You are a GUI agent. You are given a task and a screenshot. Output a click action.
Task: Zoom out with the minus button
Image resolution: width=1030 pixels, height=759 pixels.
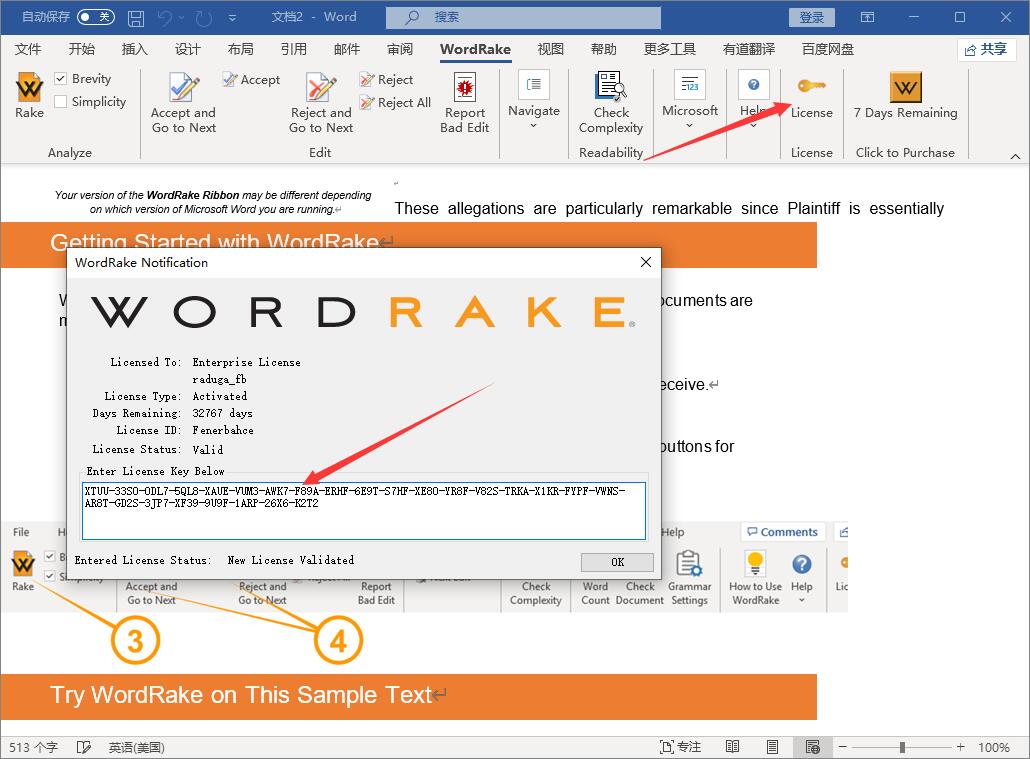coord(843,747)
